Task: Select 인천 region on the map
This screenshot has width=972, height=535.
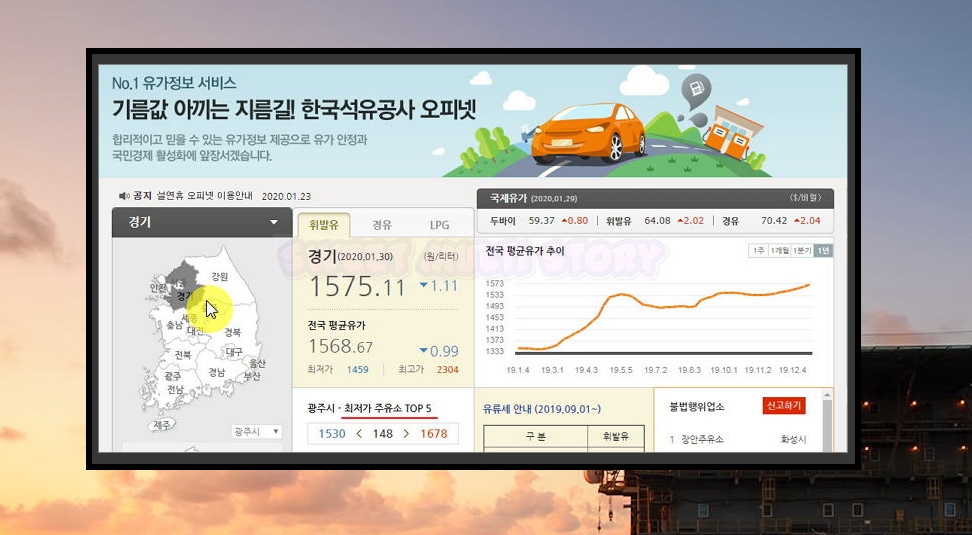Action: 157,288
